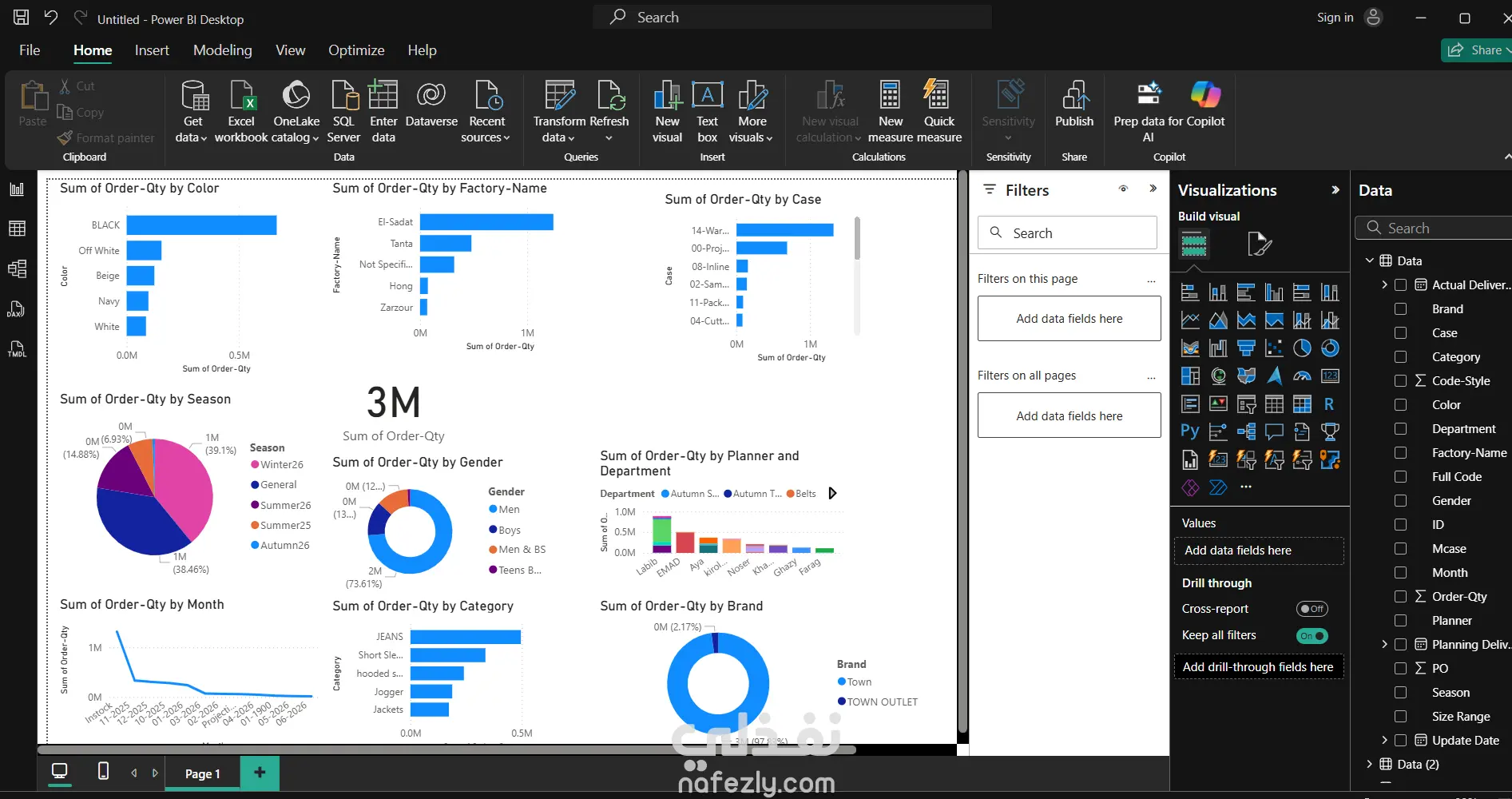The height and width of the screenshot is (799, 1512).
Task: Switch to Table view in left sidebar
Action: [17, 229]
